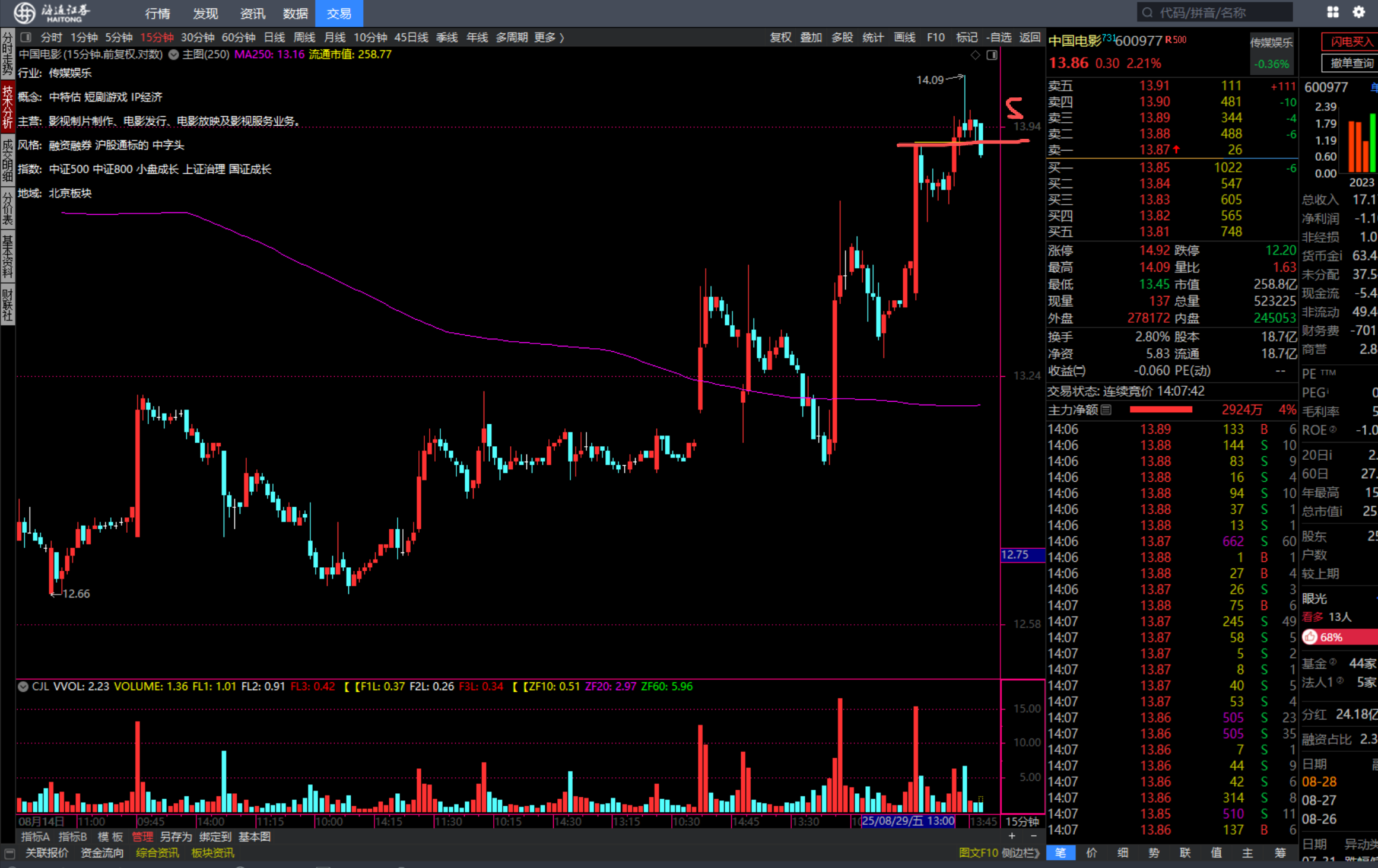Open the 基本资料 vertical sidebar tab
This screenshot has height=868, width=1378.
pos(8,256)
